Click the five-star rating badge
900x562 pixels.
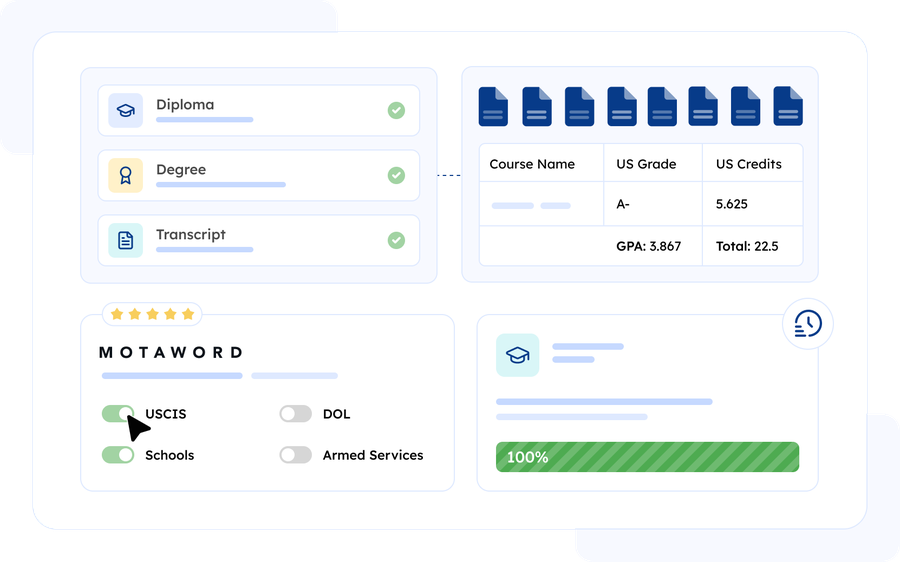(152, 314)
